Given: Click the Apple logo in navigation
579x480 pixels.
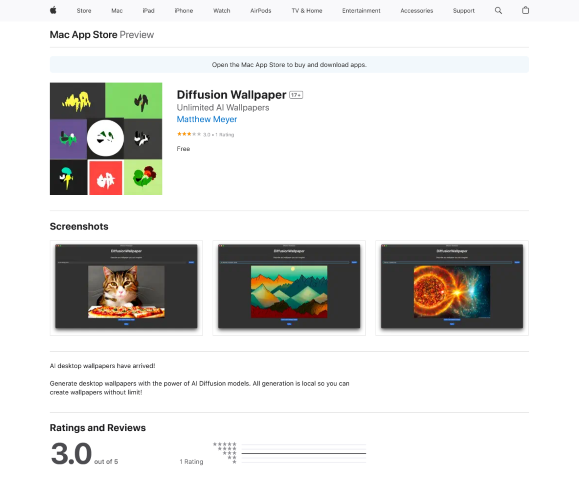Looking at the screenshot, I should click(x=53, y=10).
